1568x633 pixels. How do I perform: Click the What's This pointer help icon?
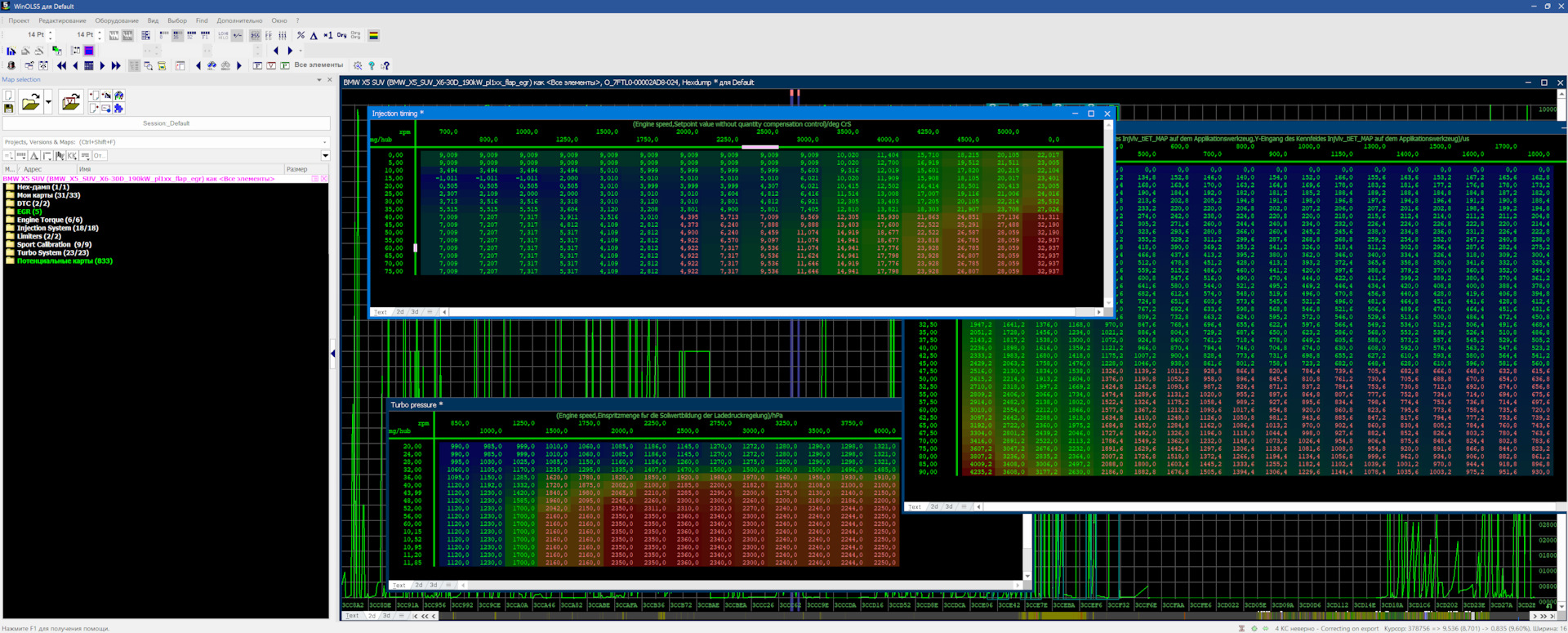pyautogui.click(x=385, y=65)
